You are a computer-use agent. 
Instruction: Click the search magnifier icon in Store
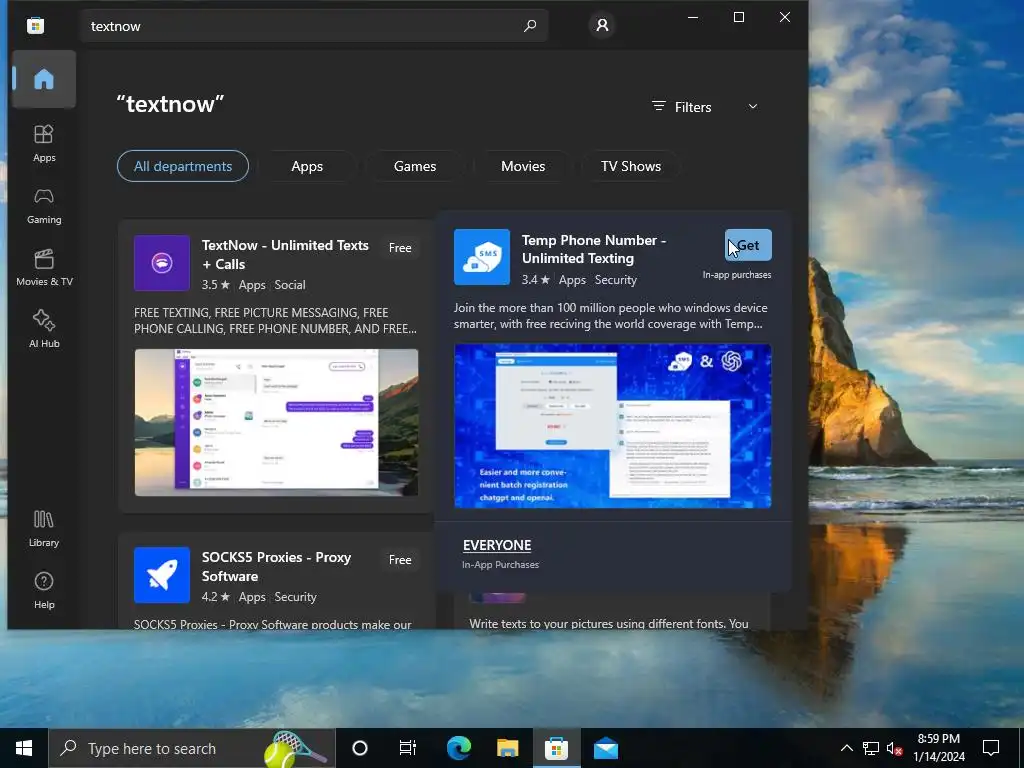coord(530,25)
